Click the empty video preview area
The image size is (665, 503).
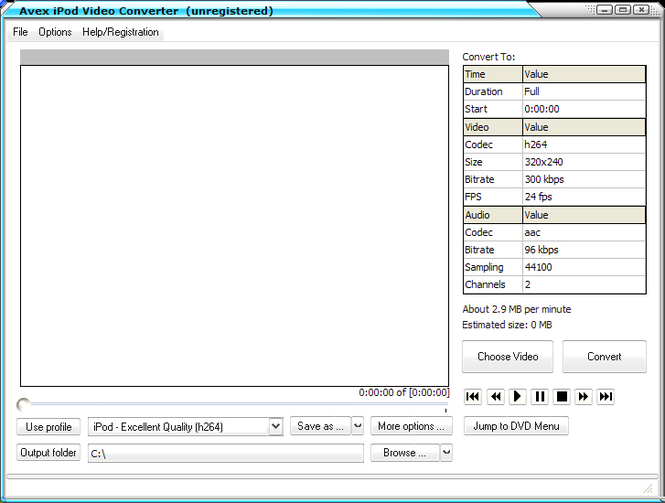235,226
